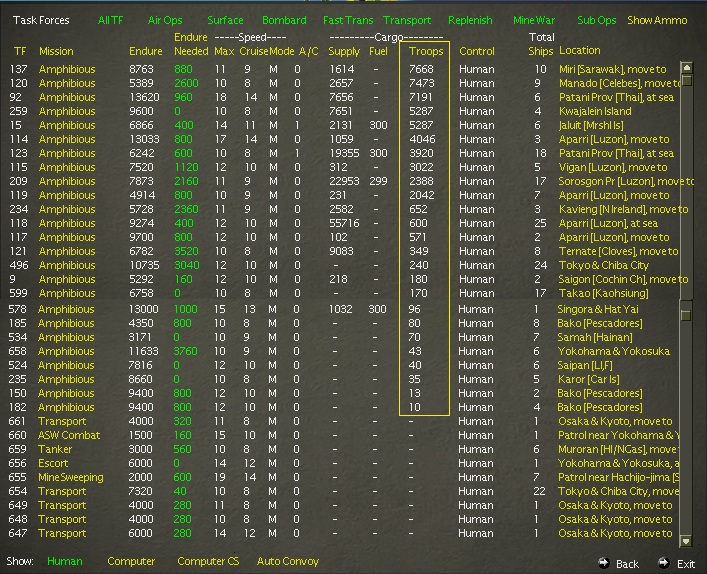Open location Miri [Sarawak] for TF 137
Viewport: 707px width, 574px height.
point(612,69)
